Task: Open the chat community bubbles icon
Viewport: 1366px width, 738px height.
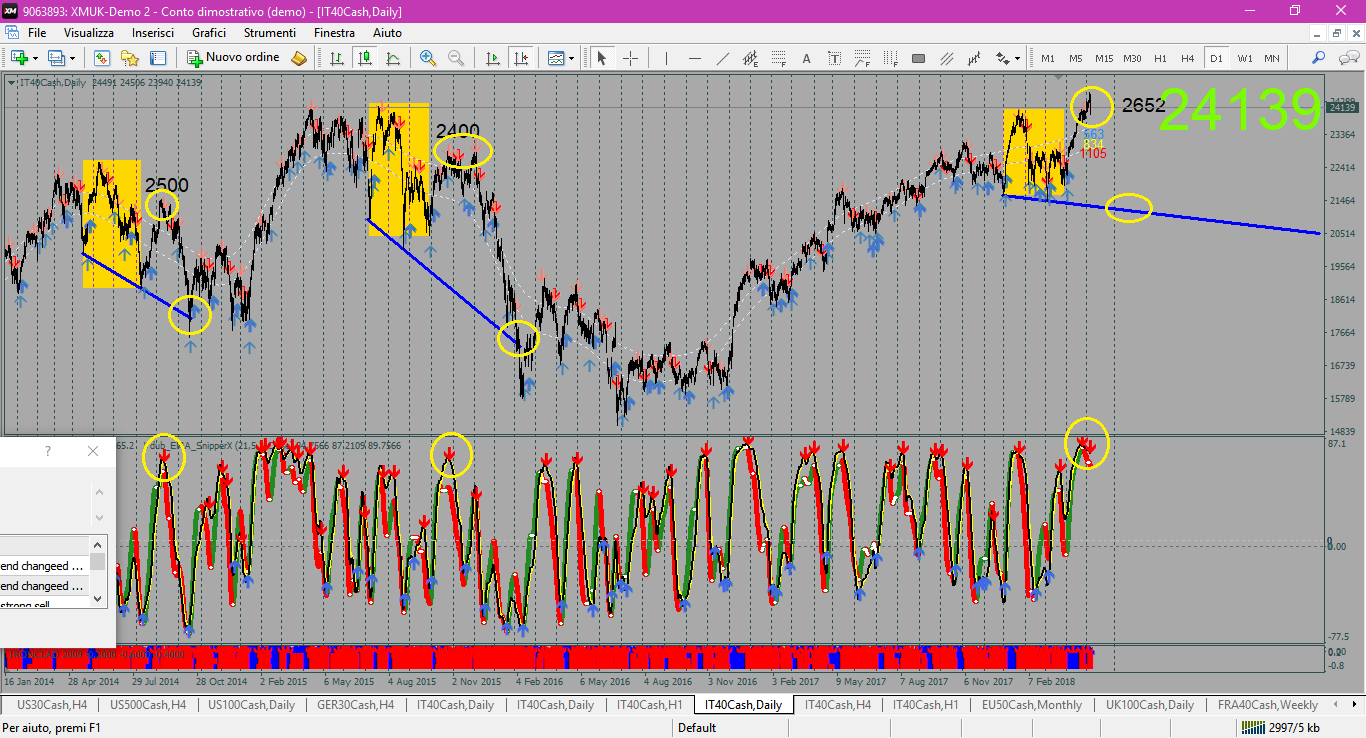Action: click(x=1348, y=58)
